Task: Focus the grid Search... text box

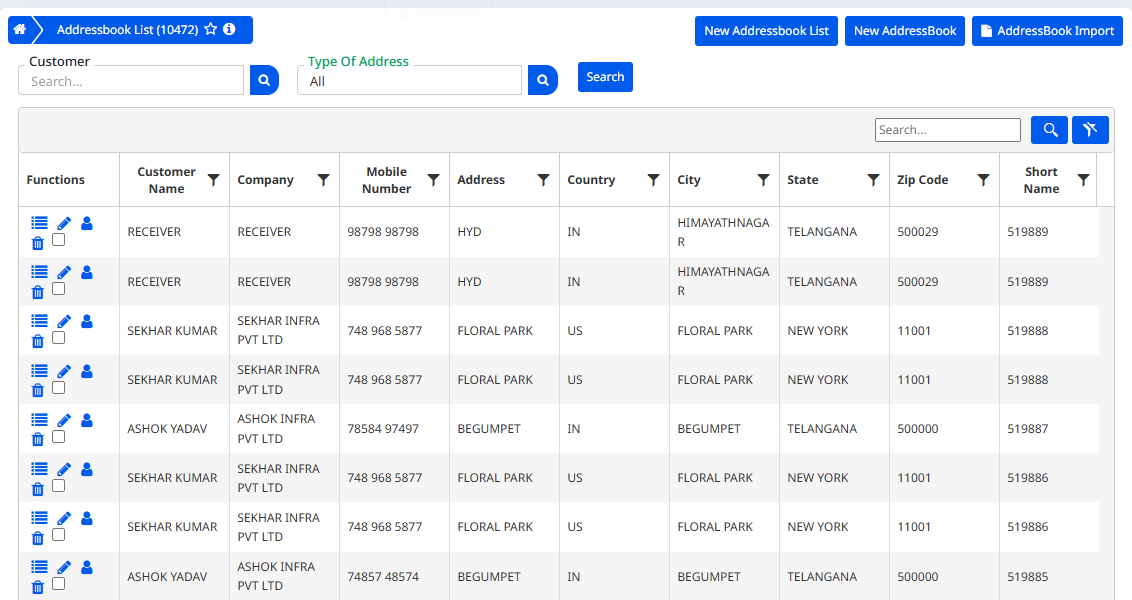Action: point(948,130)
